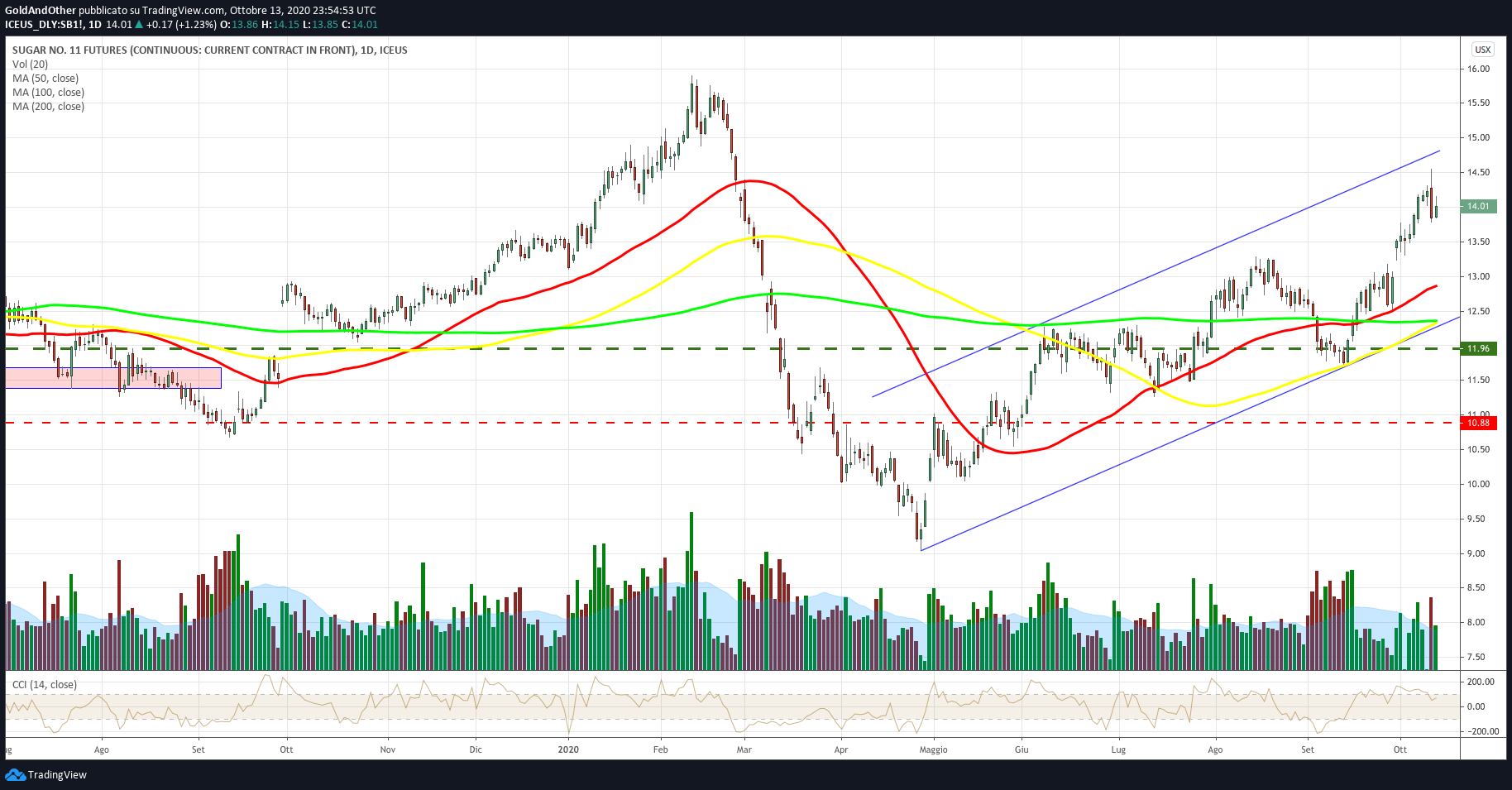Screen dimensions: 1512x790
Task: Click the ICEUS_DLY:SB1! symbol text
Action: tap(44, 24)
